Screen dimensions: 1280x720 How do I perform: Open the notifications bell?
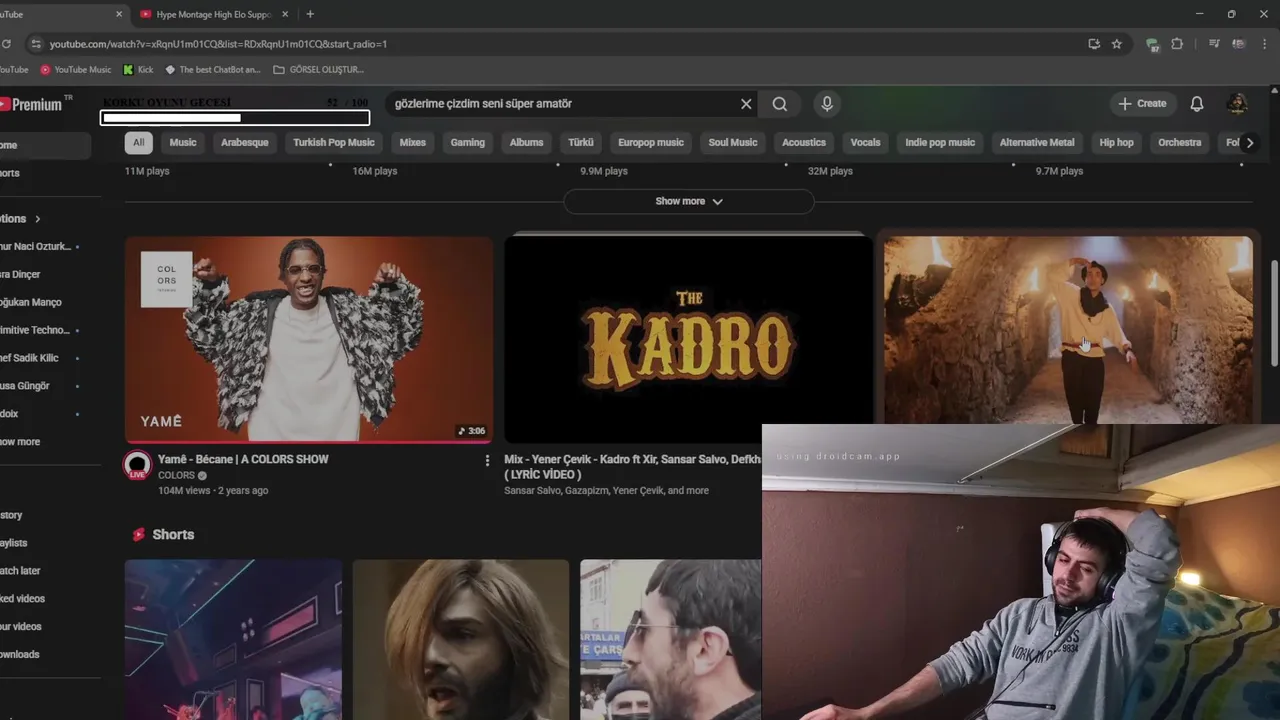tap(1197, 104)
